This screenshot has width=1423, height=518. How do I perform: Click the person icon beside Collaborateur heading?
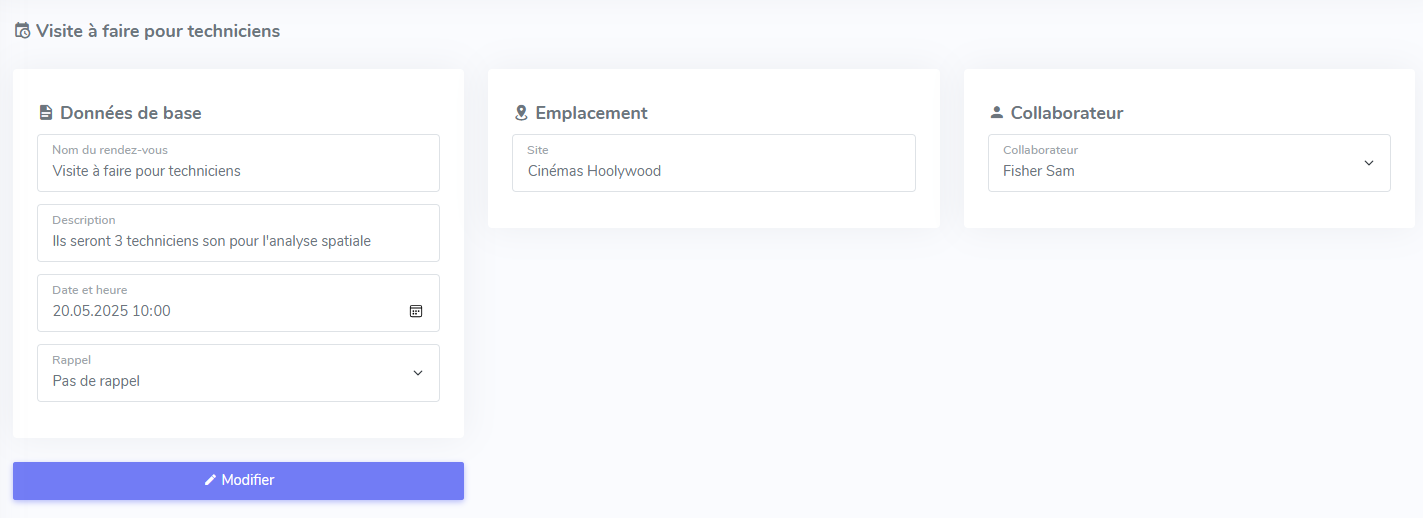point(996,113)
